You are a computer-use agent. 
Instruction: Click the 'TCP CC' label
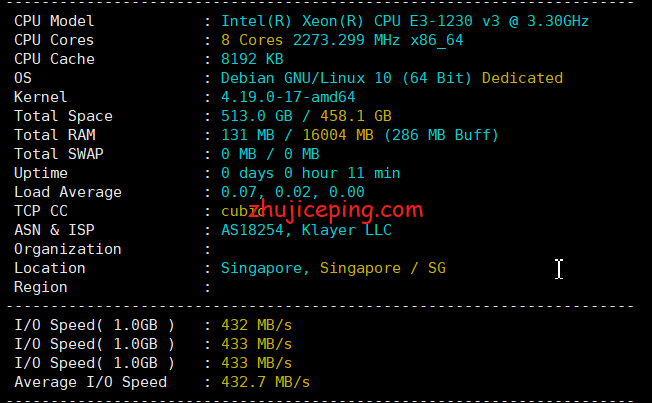[41, 211]
